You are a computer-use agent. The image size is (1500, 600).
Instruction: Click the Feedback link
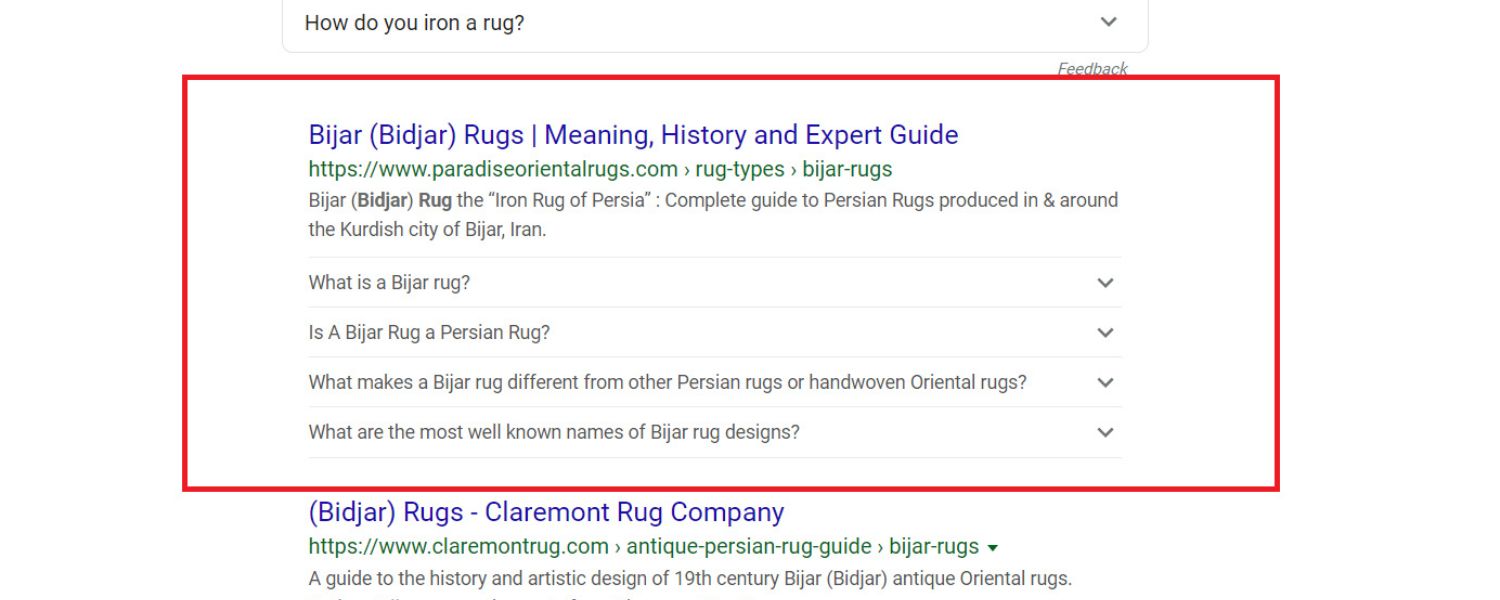point(1091,68)
